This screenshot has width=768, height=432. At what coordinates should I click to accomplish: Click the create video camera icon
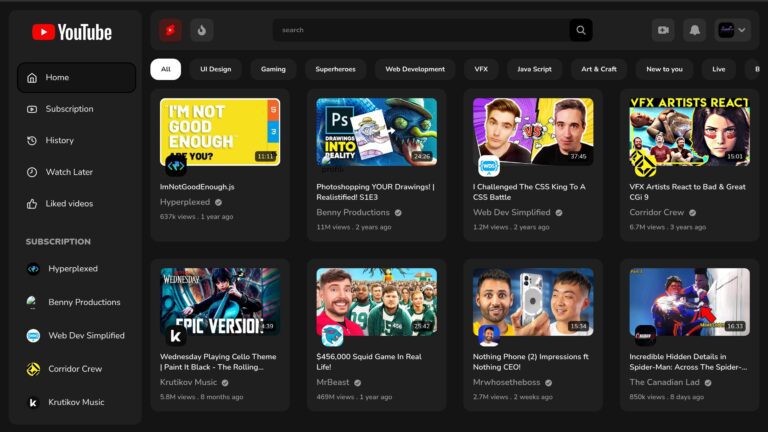click(x=663, y=30)
